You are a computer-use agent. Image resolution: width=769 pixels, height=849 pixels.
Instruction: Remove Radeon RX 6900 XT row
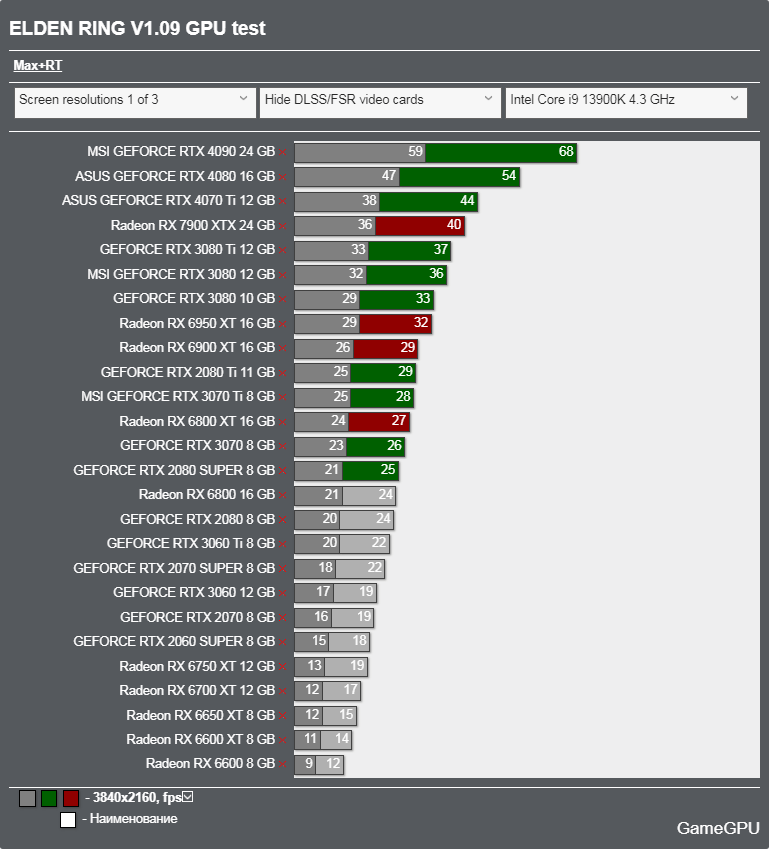tap(283, 348)
